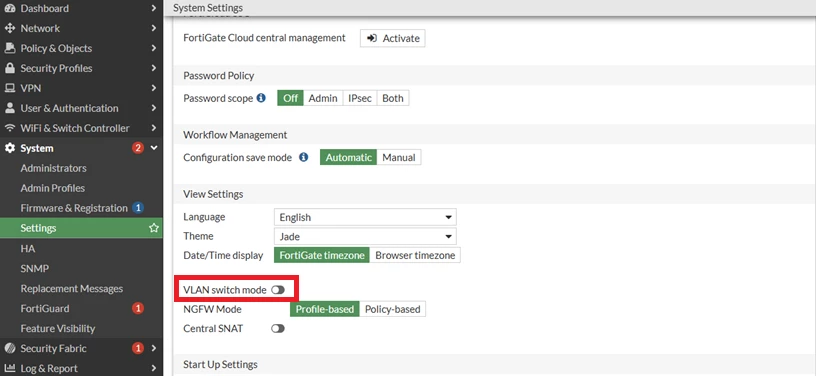Expand the Security Profiles chevron
The width and height of the screenshot is (816, 376).
154,68
